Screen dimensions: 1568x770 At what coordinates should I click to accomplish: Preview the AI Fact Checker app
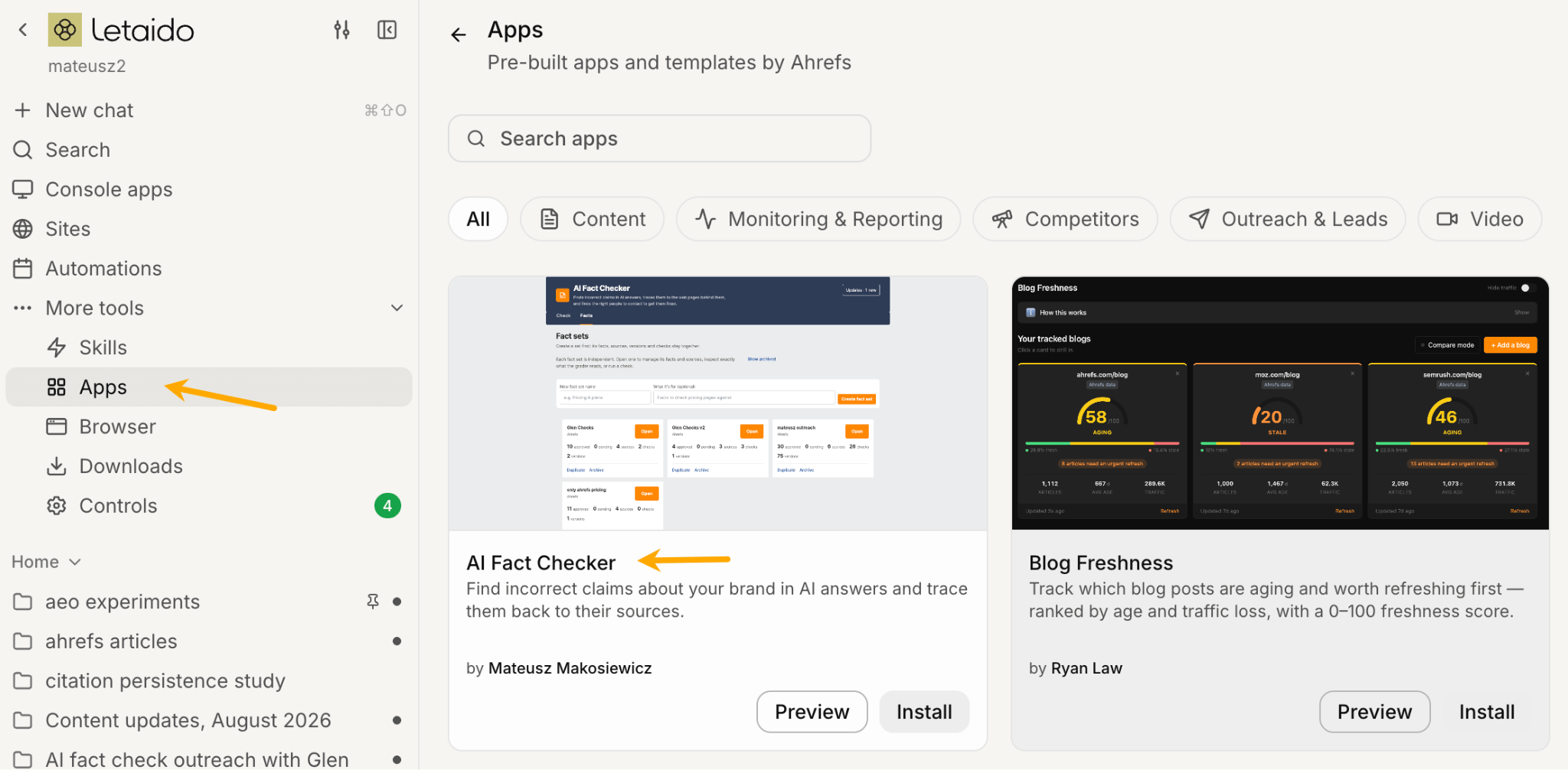[x=812, y=712]
